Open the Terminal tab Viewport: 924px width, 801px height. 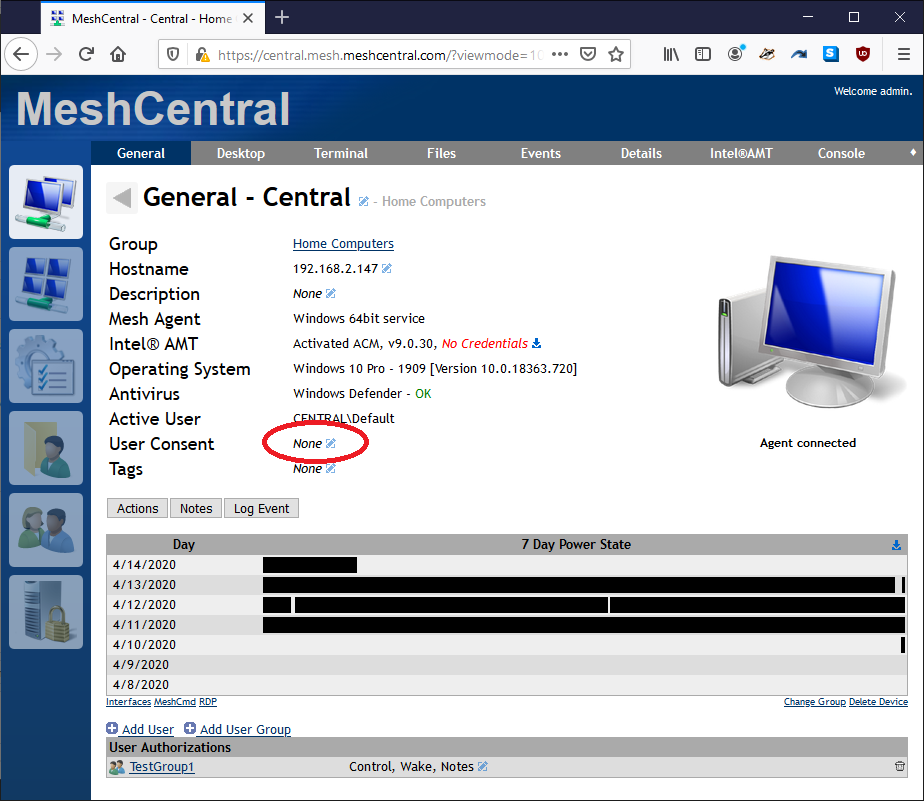point(341,153)
